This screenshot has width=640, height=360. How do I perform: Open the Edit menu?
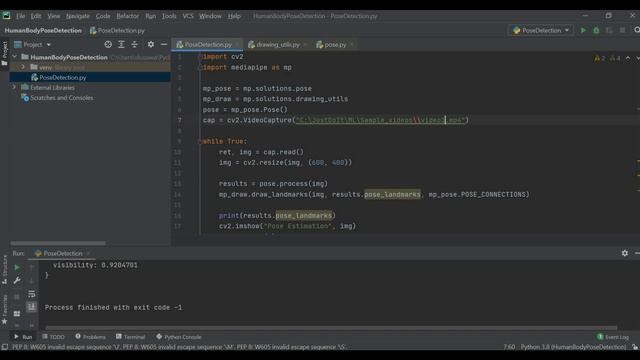click(36, 16)
